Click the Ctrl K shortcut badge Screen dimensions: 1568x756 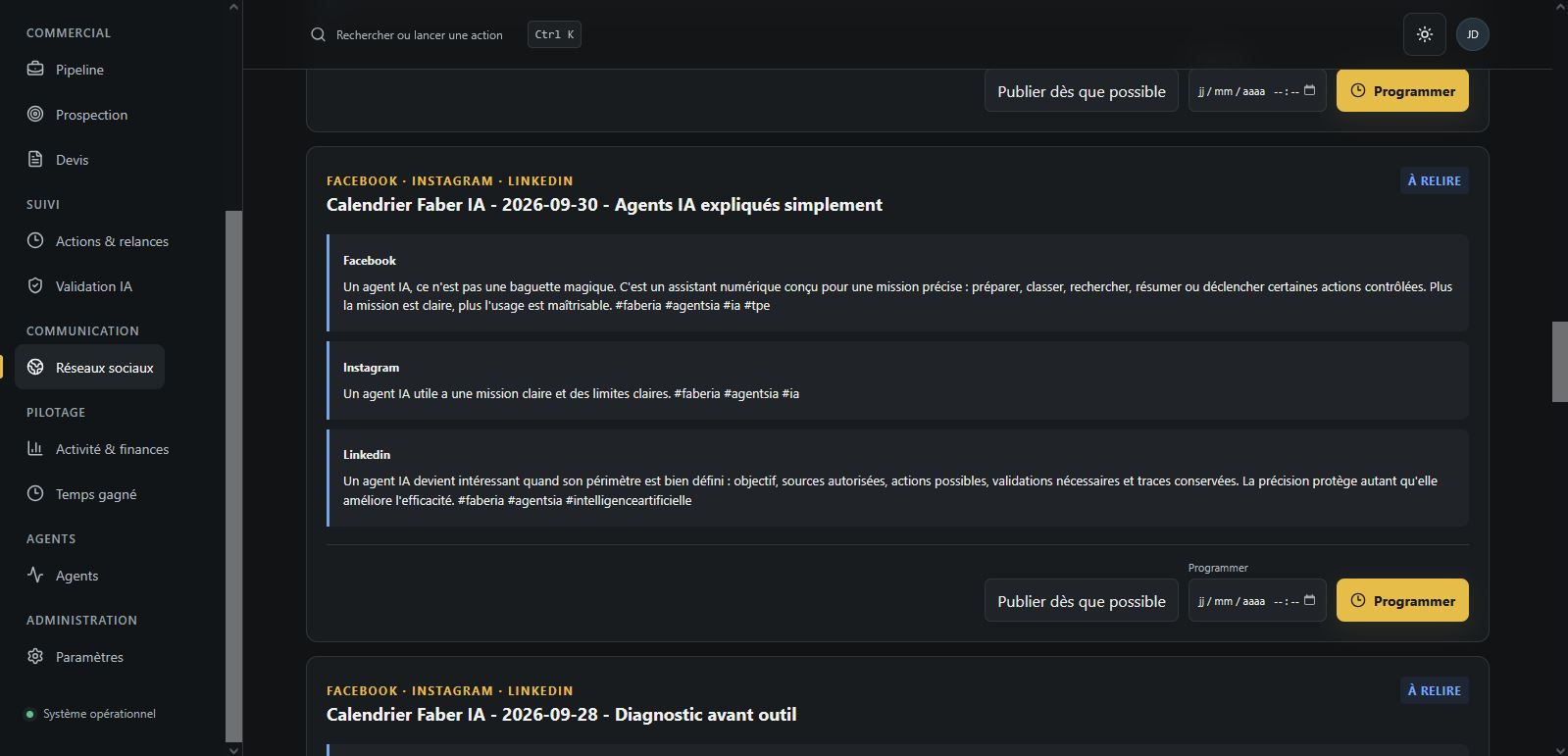point(554,34)
